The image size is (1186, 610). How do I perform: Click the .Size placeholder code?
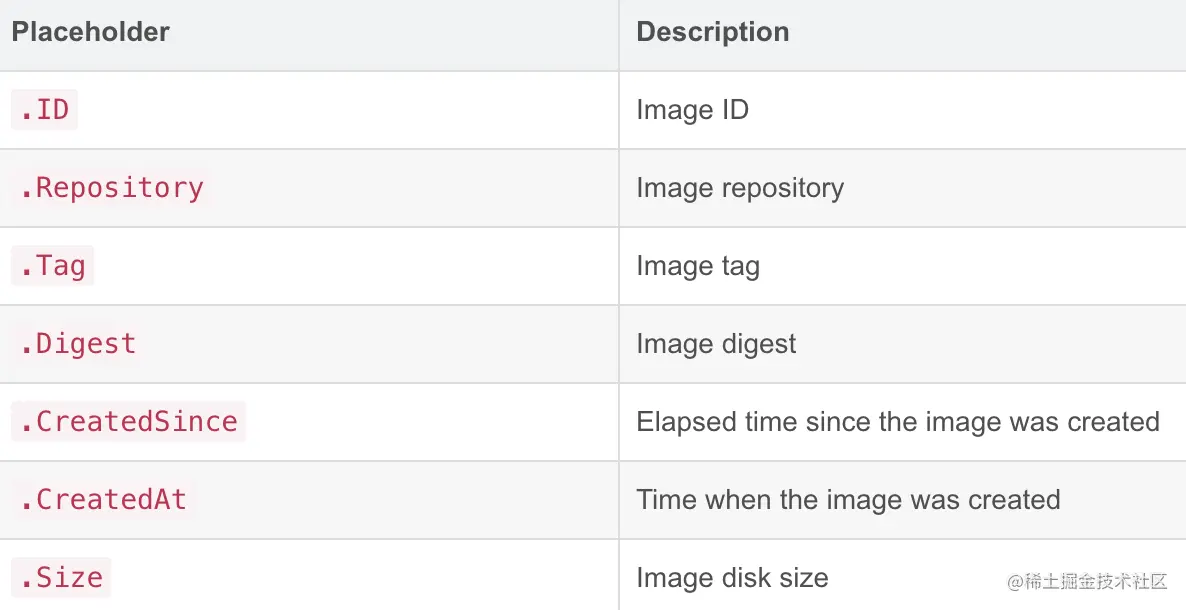(x=60, y=578)
